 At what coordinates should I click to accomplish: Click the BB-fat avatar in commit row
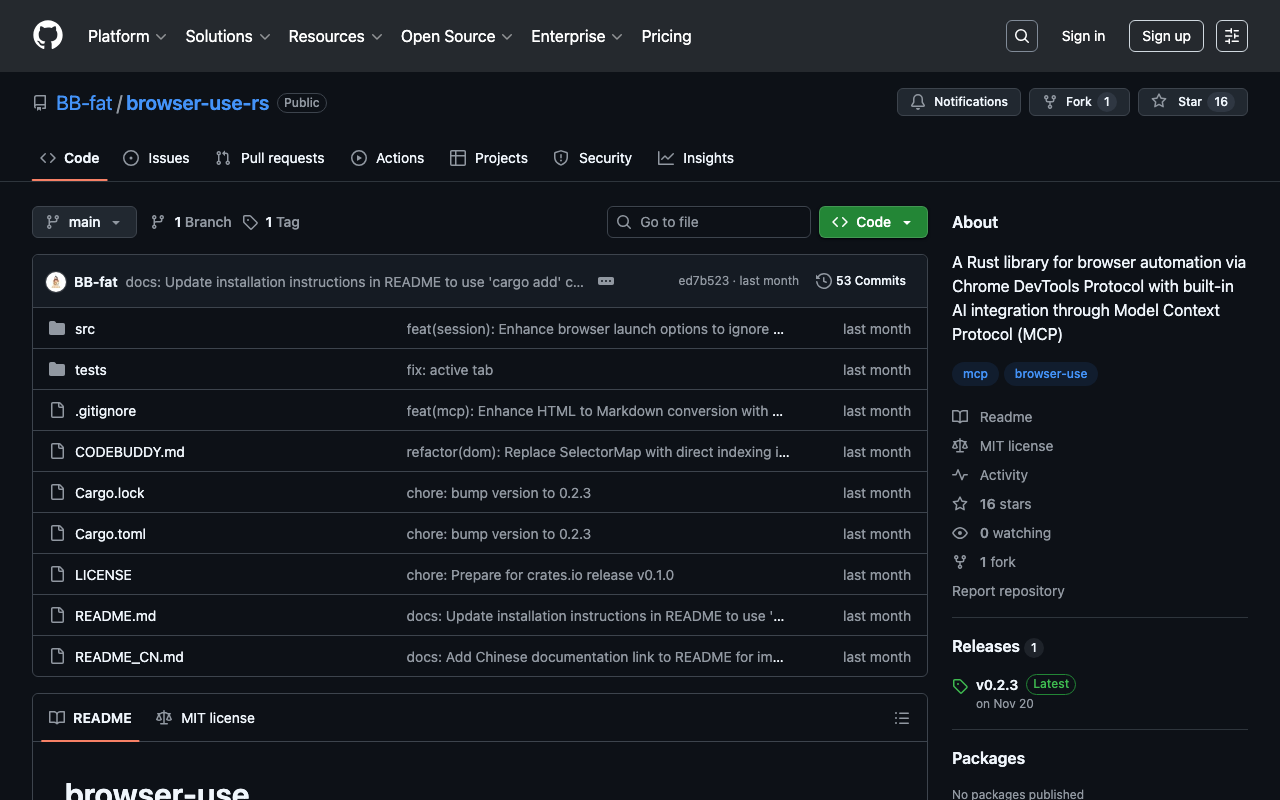tap(56, 282)
